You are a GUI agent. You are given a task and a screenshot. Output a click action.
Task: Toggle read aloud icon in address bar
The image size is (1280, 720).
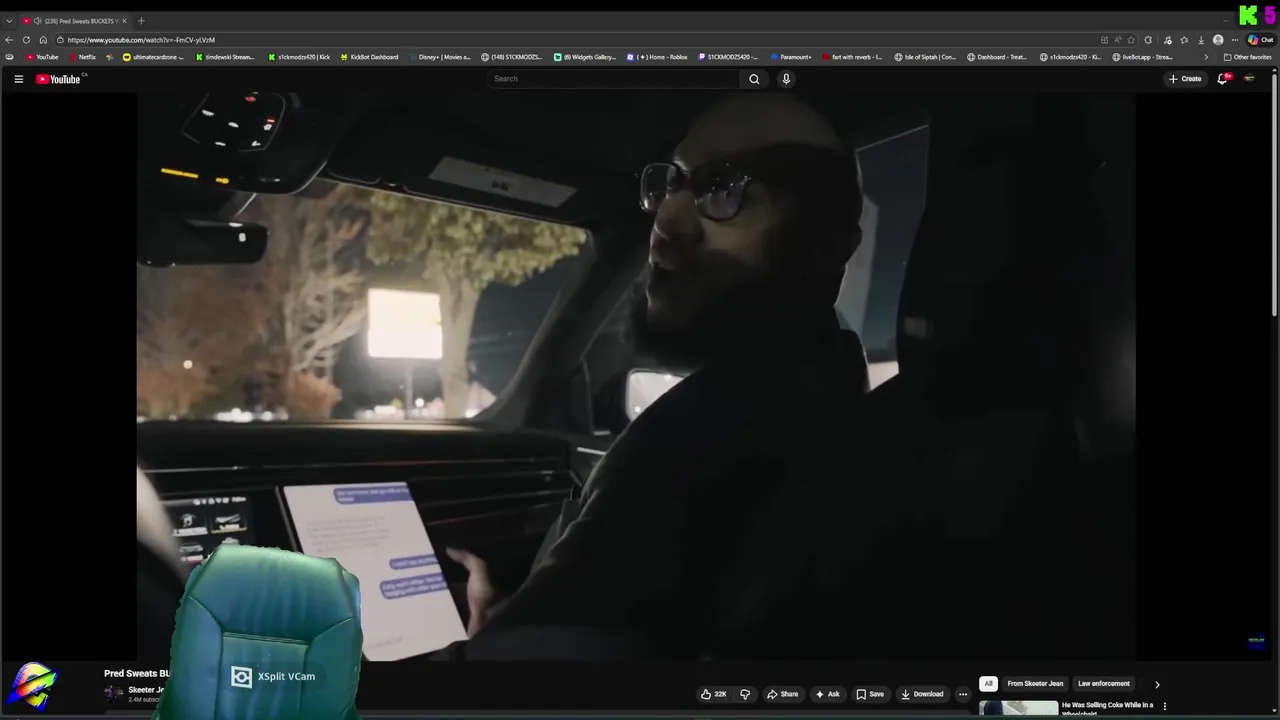(1118, 40)
